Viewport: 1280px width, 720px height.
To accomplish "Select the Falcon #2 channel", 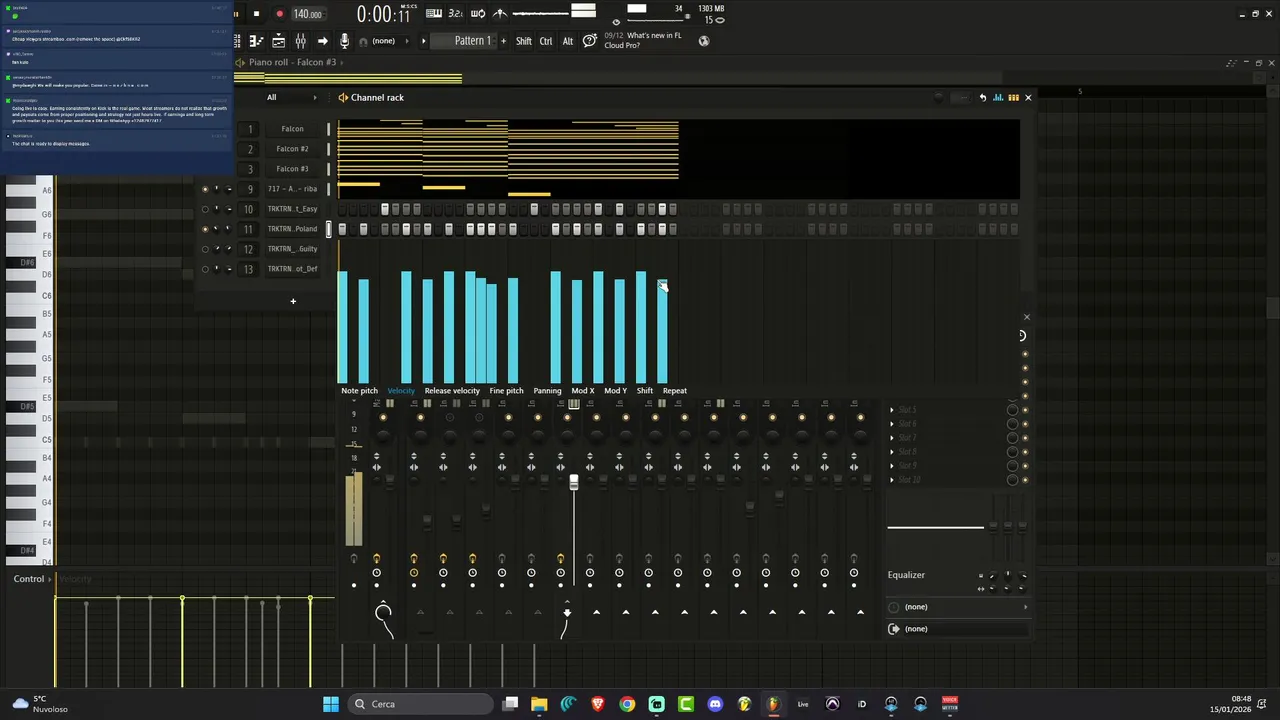I will 292,149.
